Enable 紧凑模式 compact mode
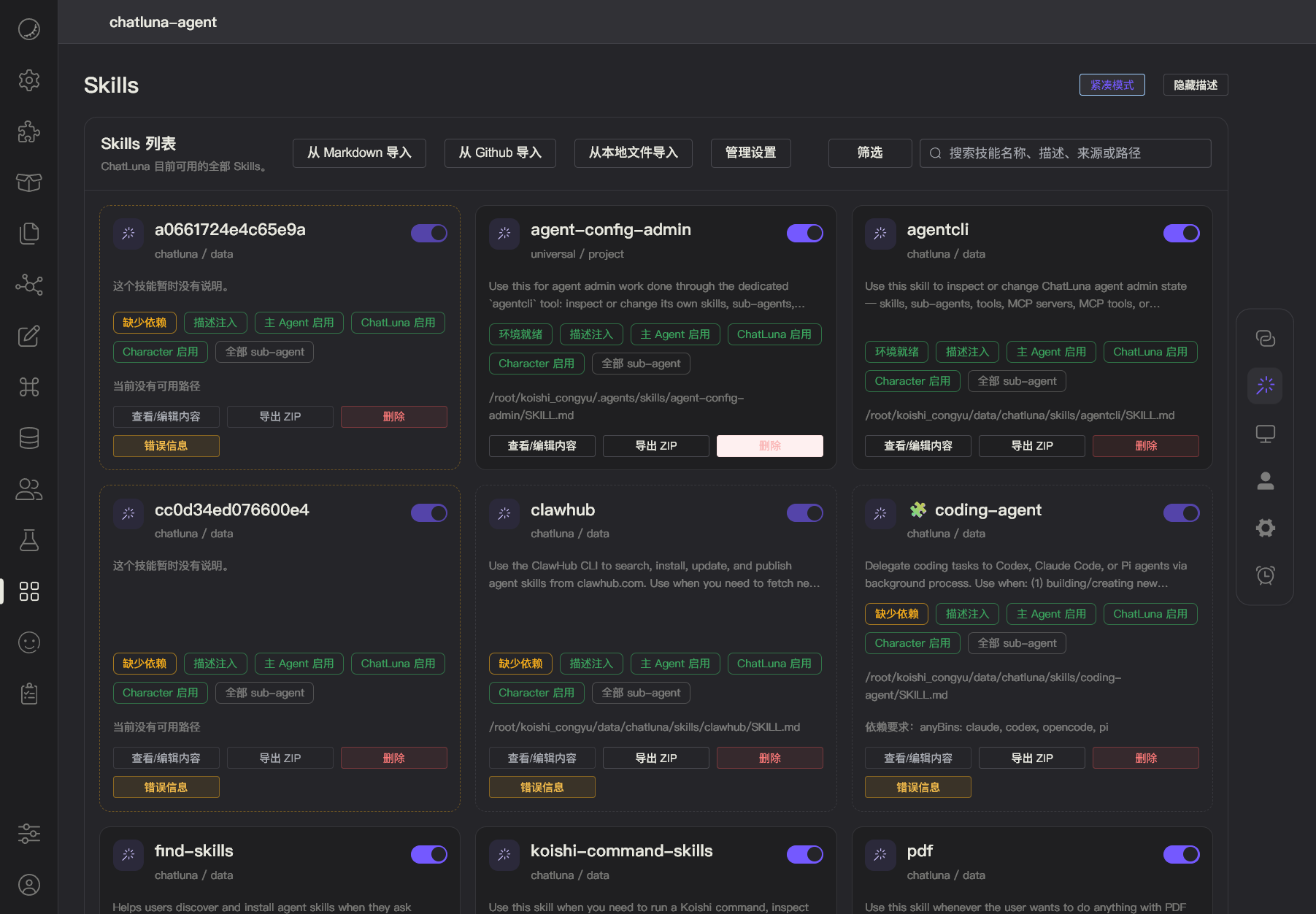 pos(1112,85)
